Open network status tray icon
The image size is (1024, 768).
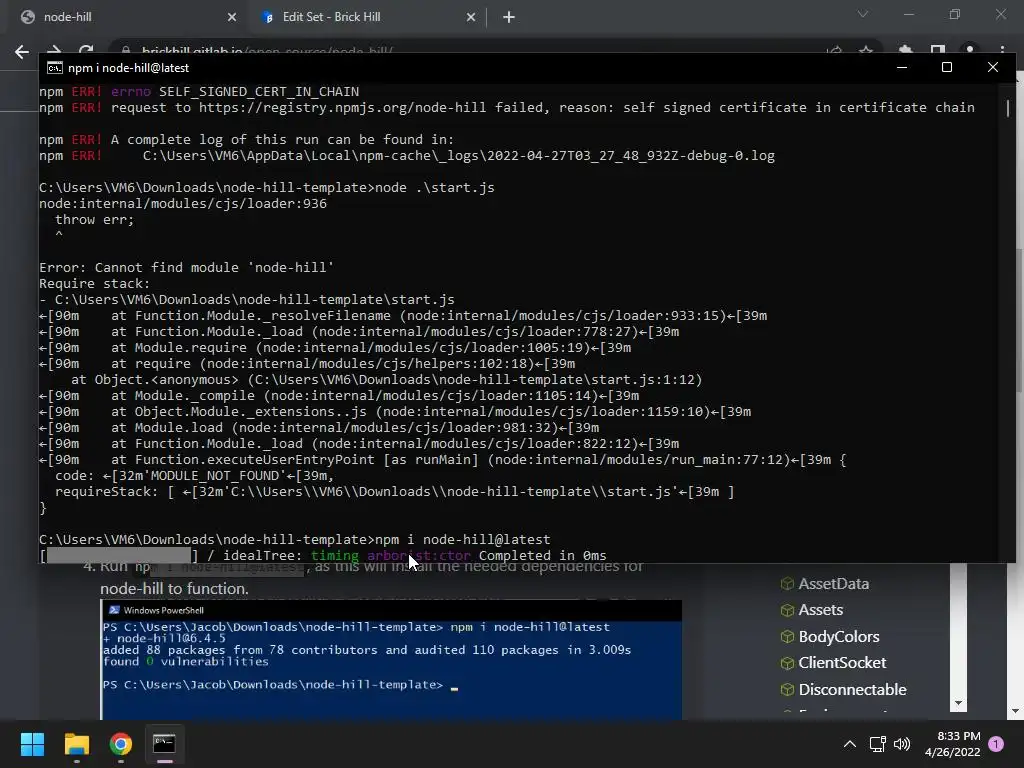pos(878,744)
